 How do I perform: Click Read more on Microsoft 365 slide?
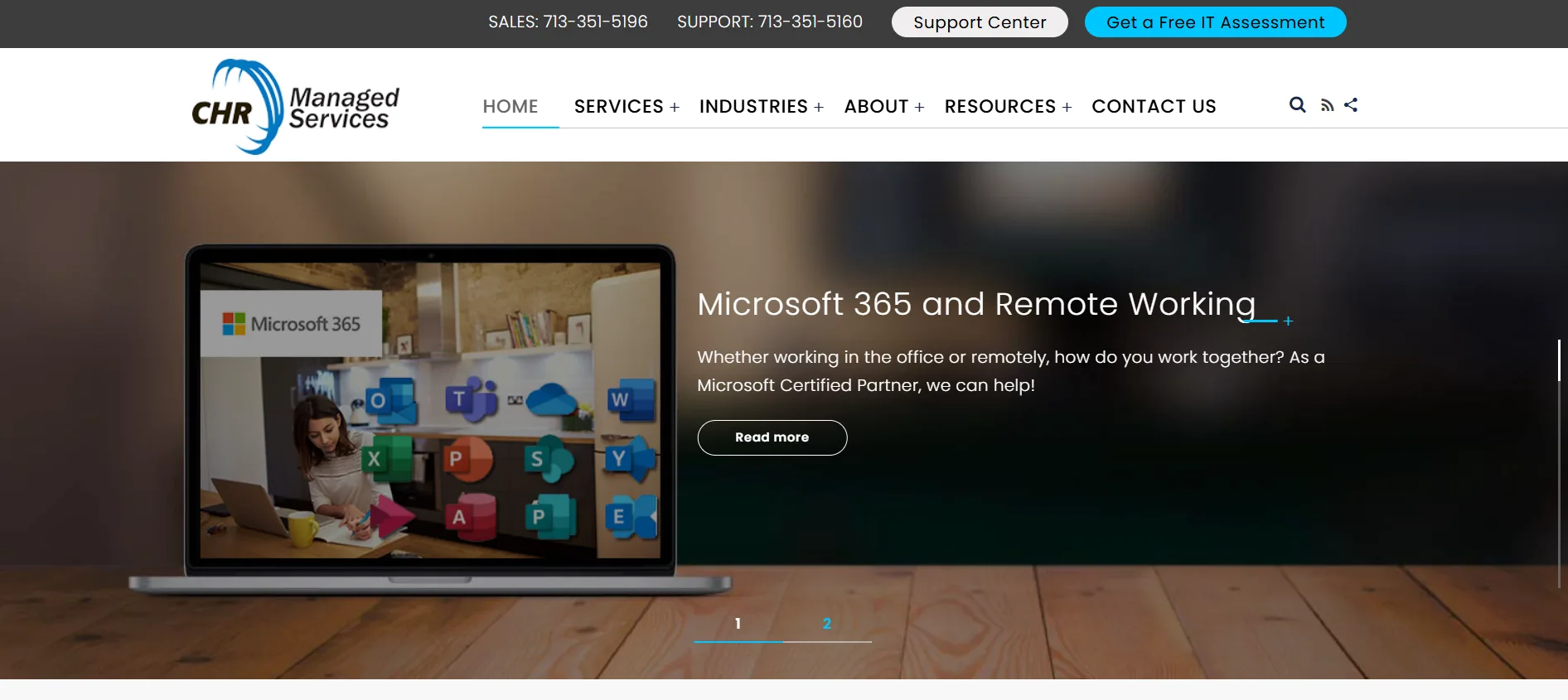point(772,437)
